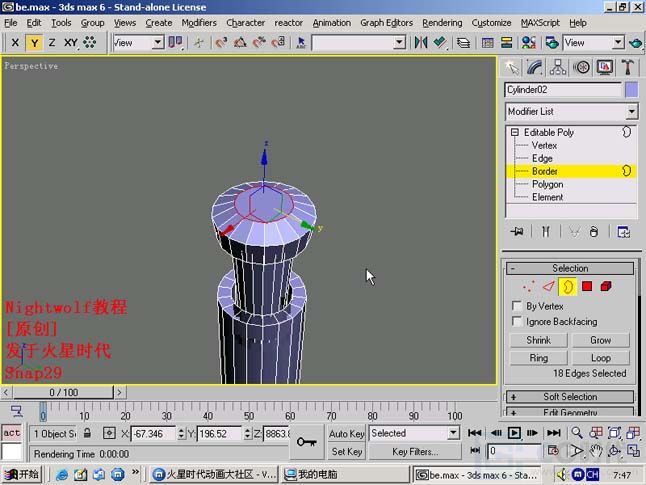
Task: Click the object color swatch beside Cylinder02
Action: (x=631, y=90)
